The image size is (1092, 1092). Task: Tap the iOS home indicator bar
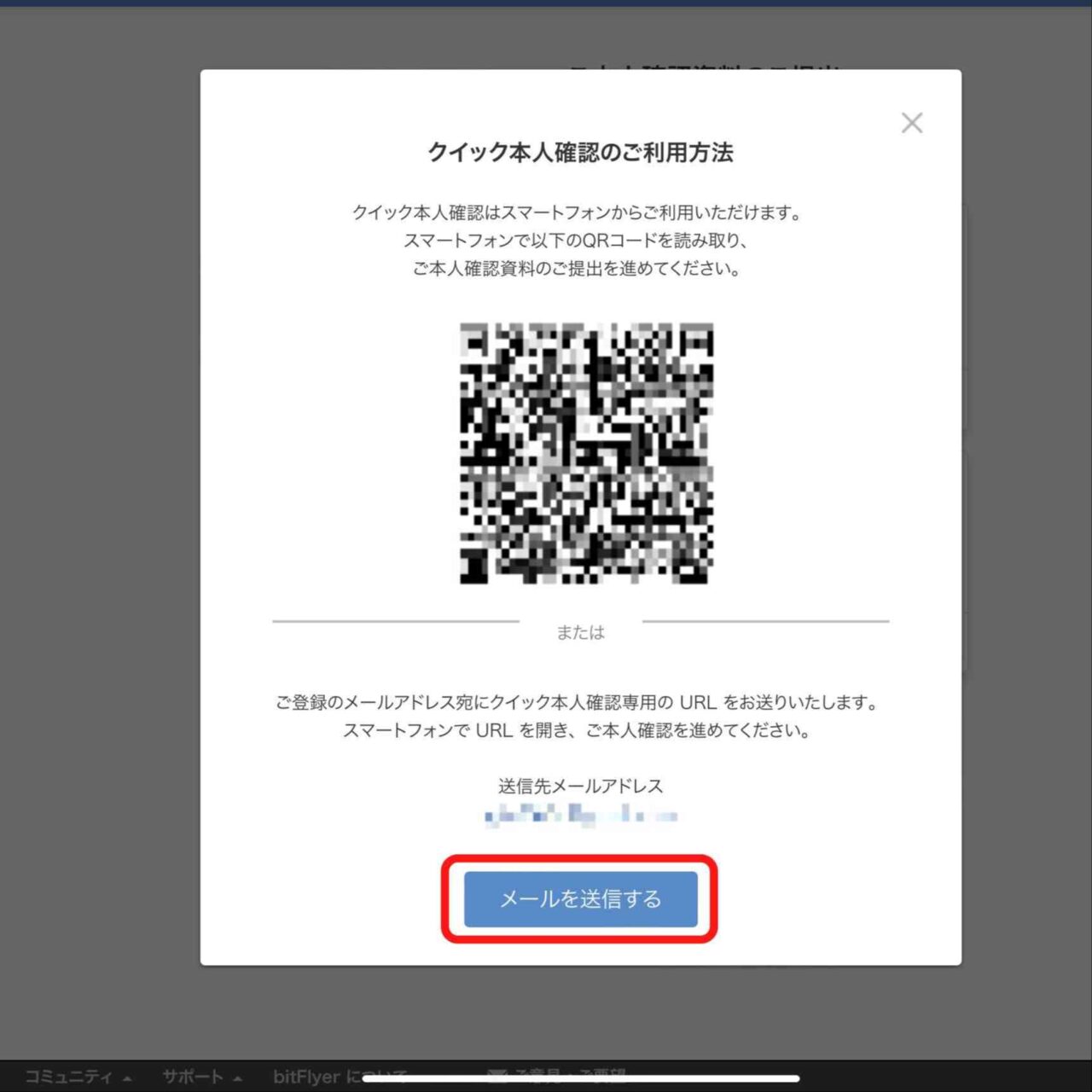(x=580, y=1078)
